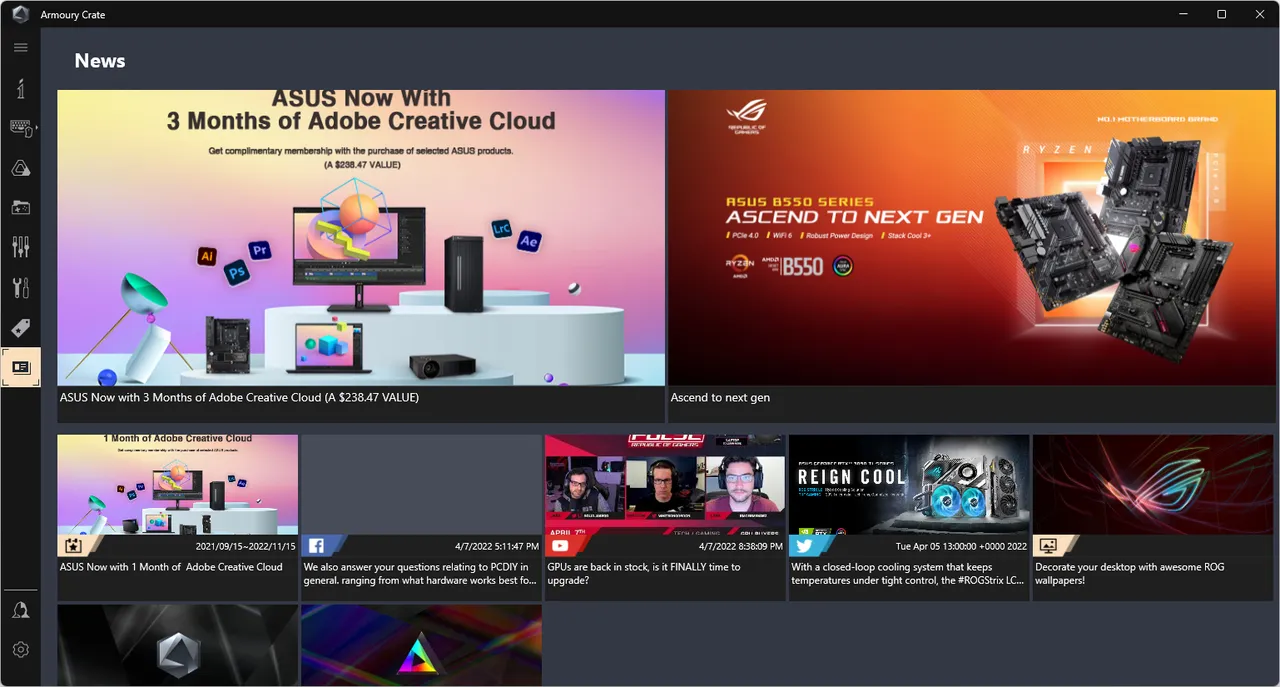The image size is (1280, 687).
Task: Open the Armoury Crate logo news card
Action: (177, 645)
